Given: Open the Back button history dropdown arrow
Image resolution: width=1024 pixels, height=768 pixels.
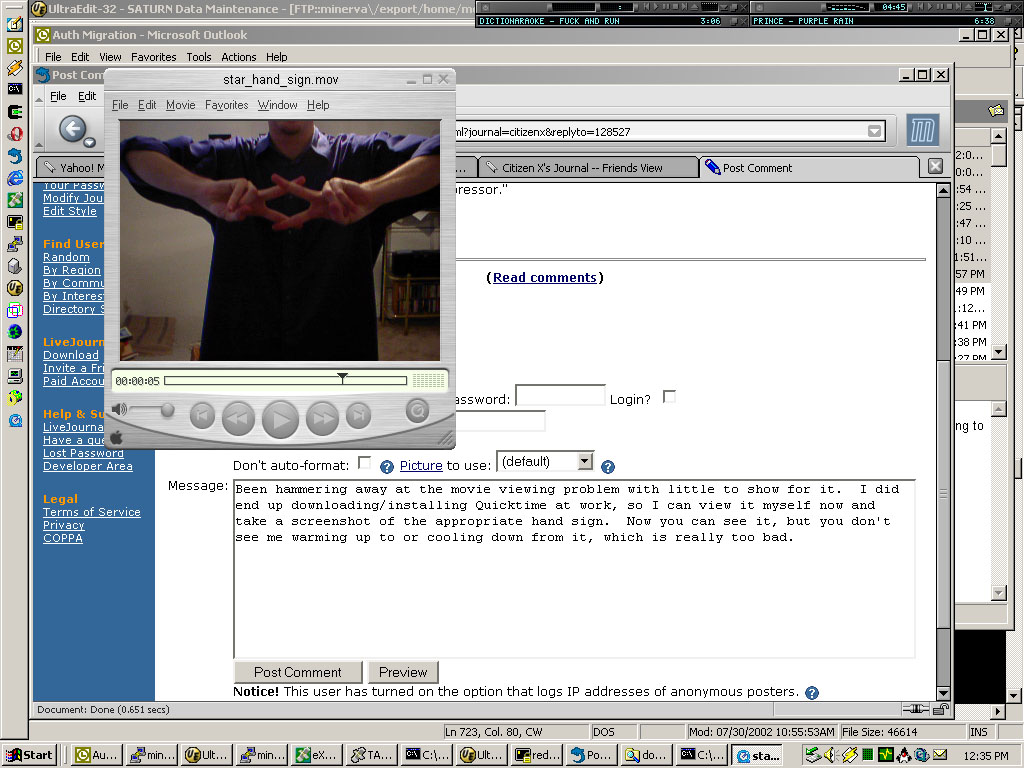Looking at the screenshot, I should click(x=90, y=141).
